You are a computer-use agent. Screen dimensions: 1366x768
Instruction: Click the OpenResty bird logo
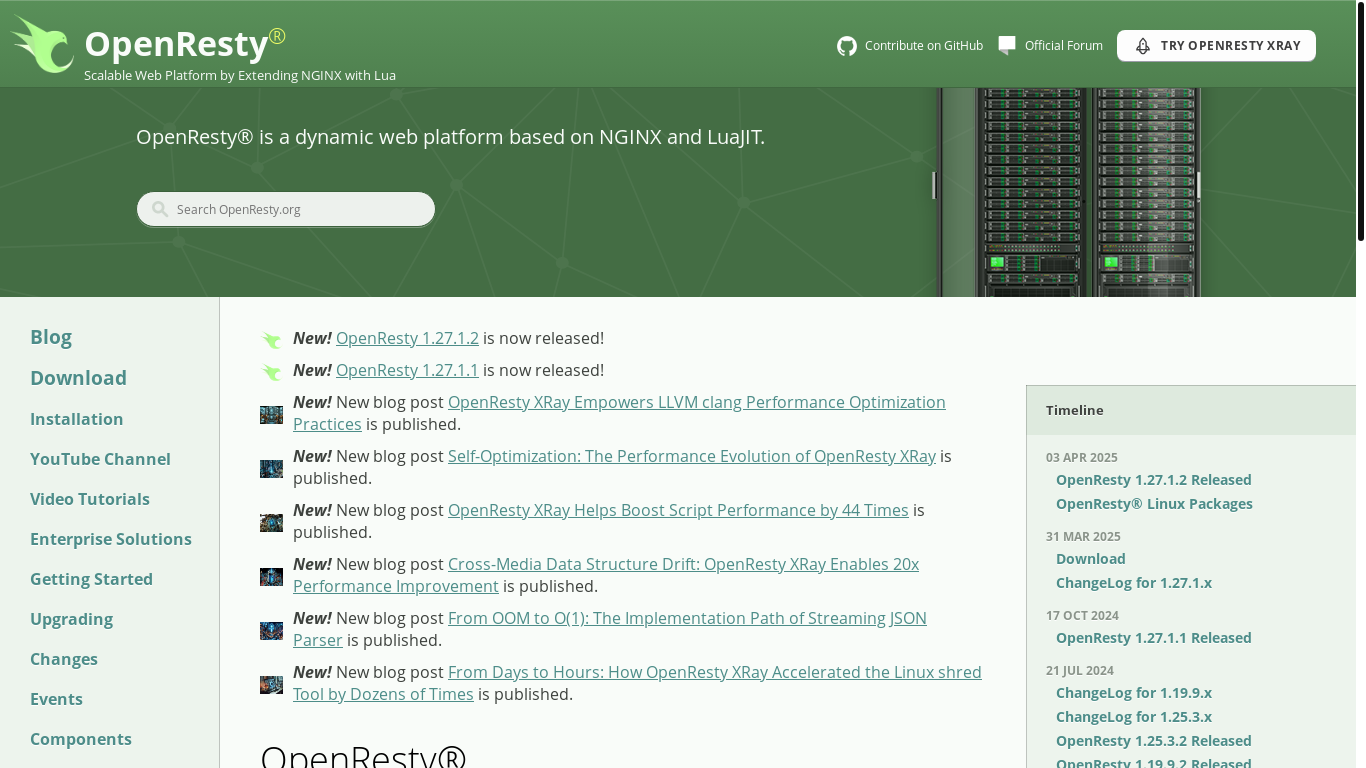(42, 45)
